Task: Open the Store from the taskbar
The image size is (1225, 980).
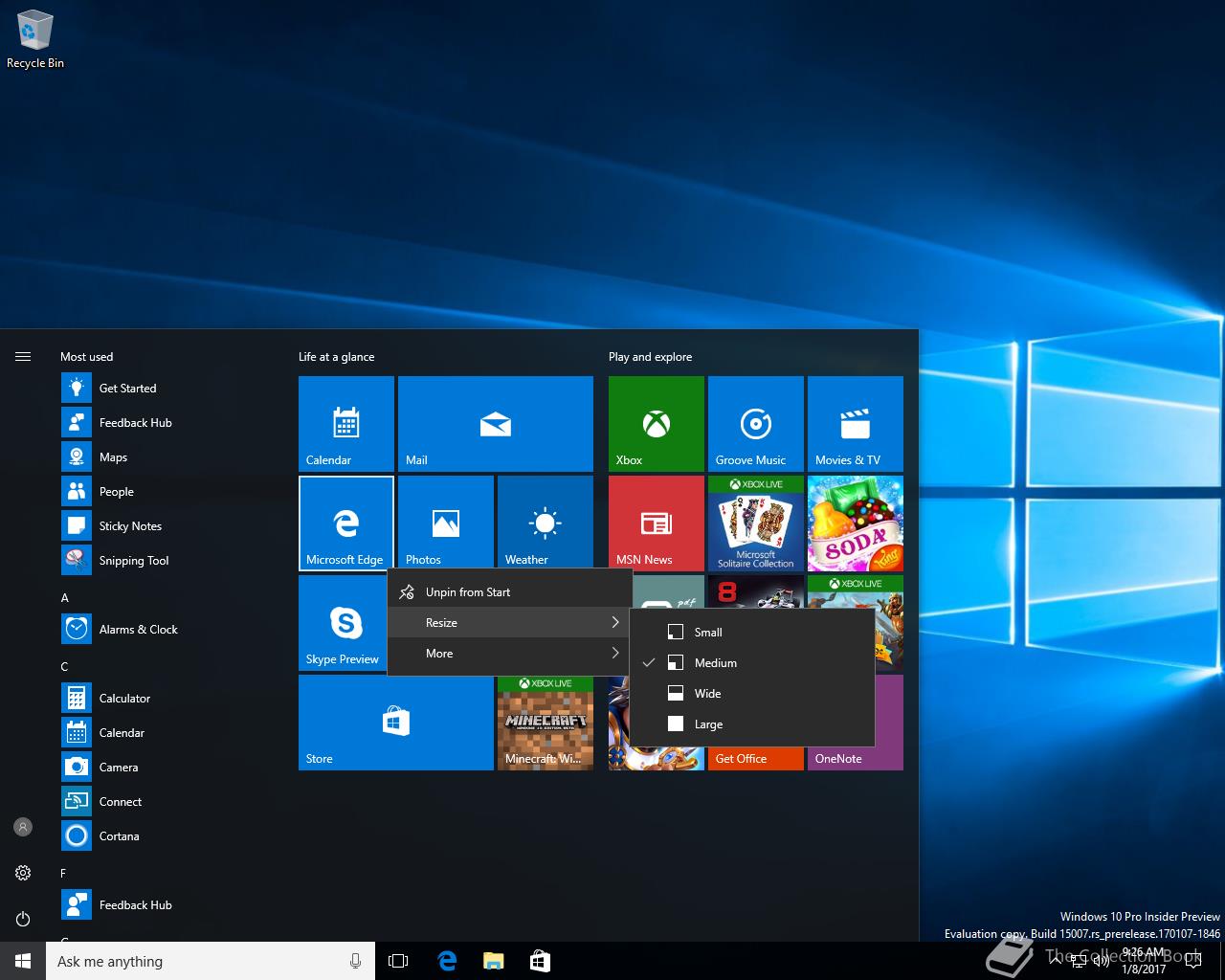Action: coord(540,961)
